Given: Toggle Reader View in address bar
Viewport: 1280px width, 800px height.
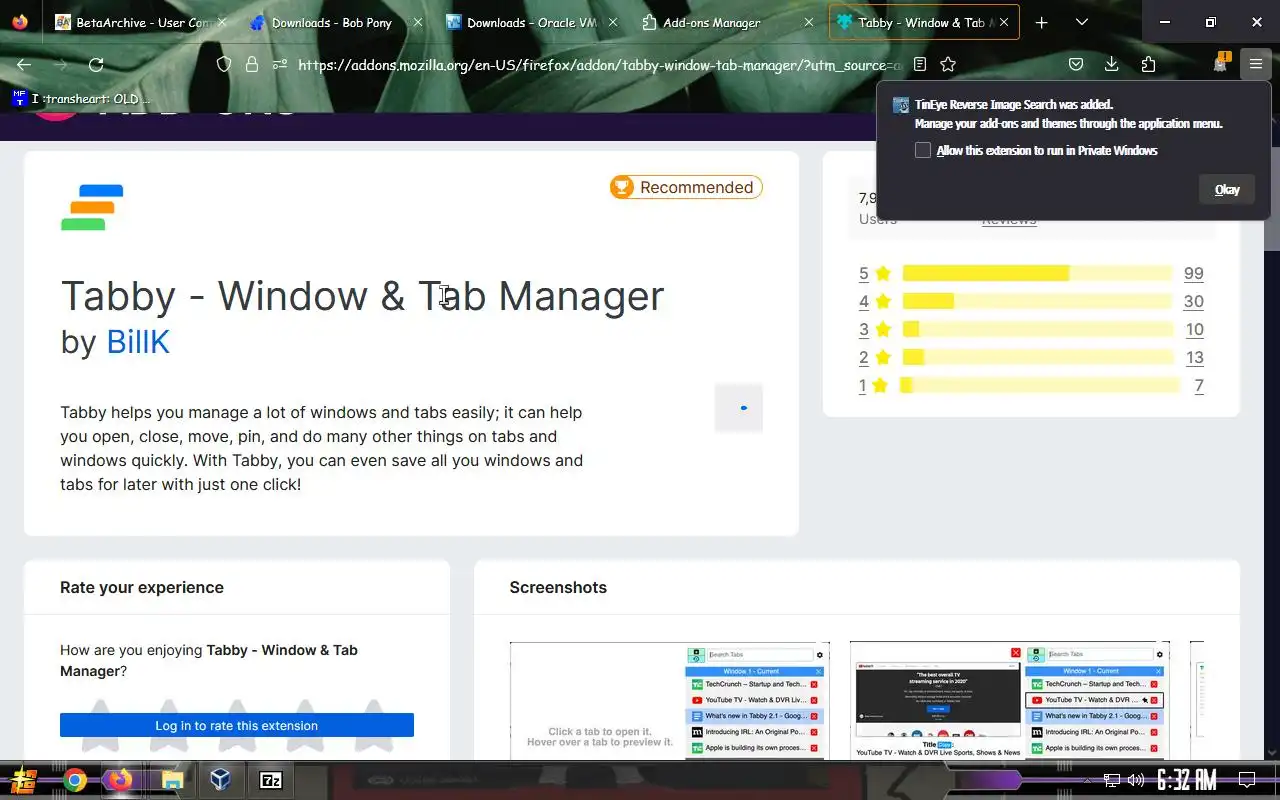Looking at the screenshot, I should (x=919, y=64).
